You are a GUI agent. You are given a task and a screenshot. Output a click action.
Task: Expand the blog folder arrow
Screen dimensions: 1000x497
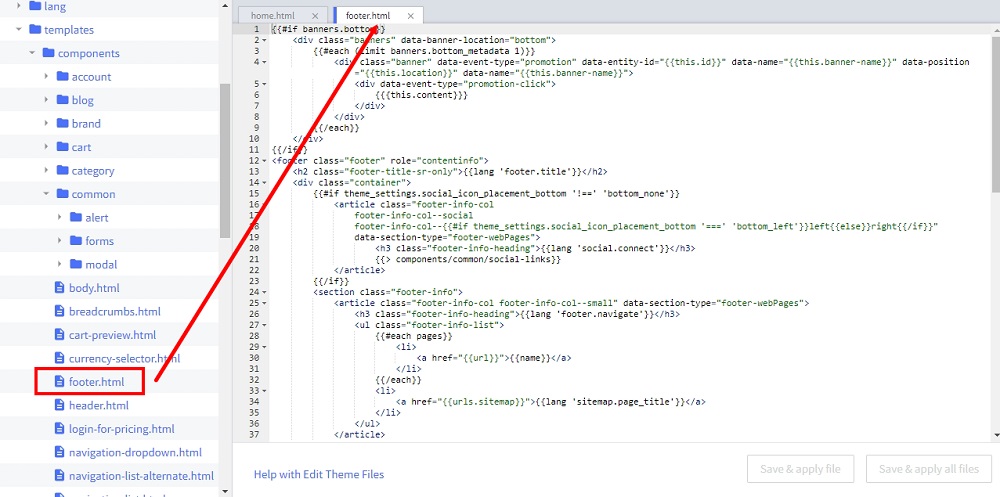[46, 100]
